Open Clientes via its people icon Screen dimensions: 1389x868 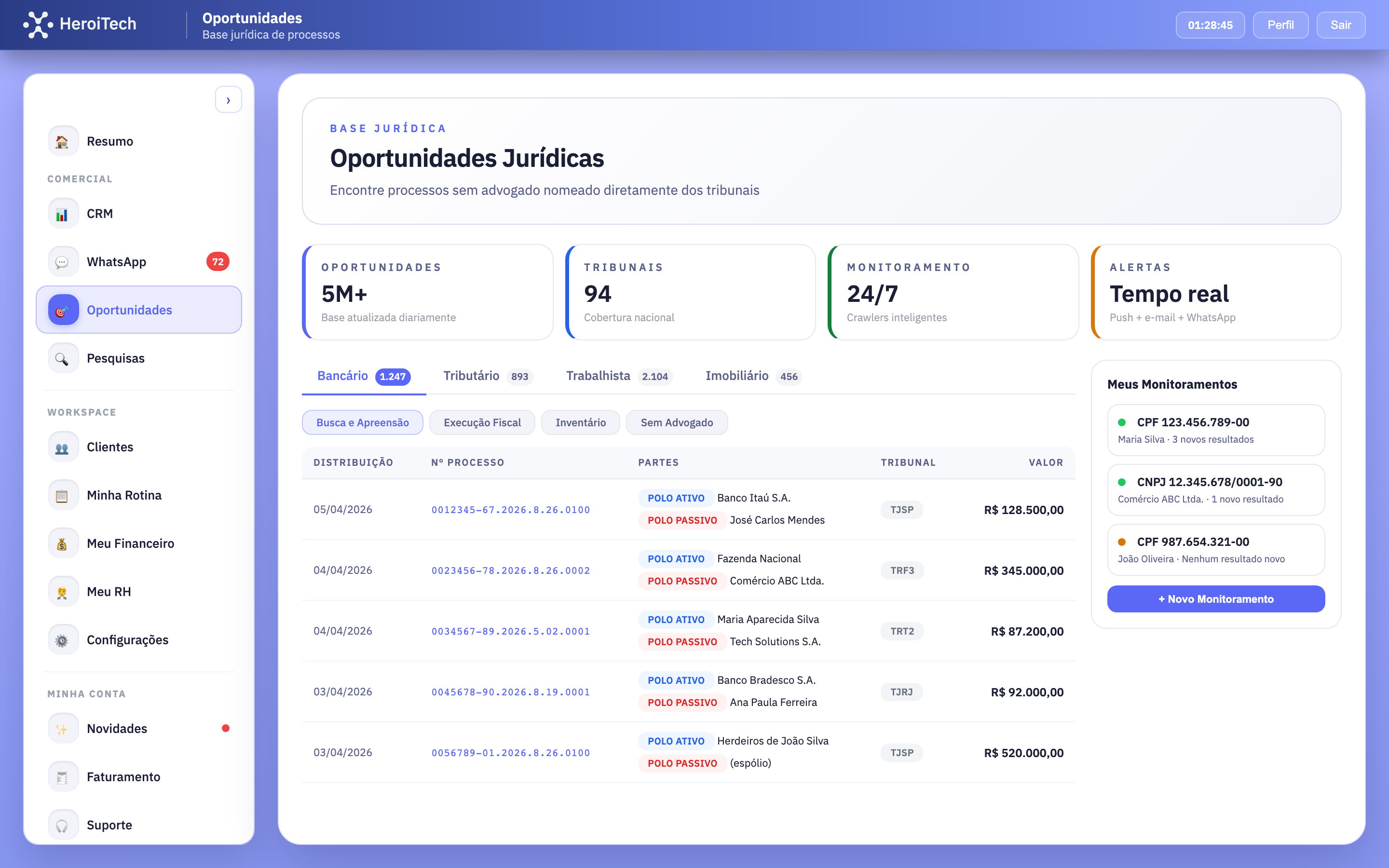(63, 447)
